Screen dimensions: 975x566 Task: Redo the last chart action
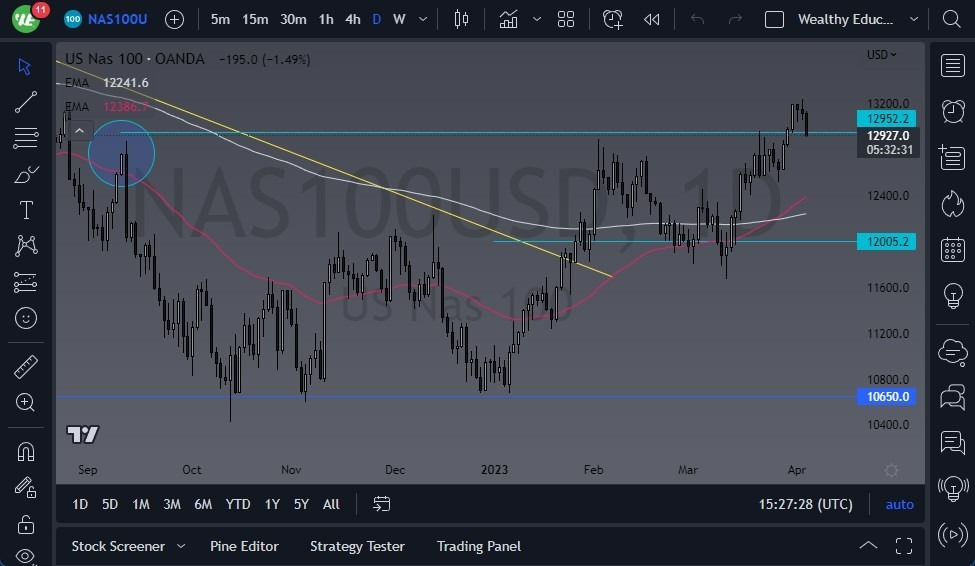tap(735, 19)
